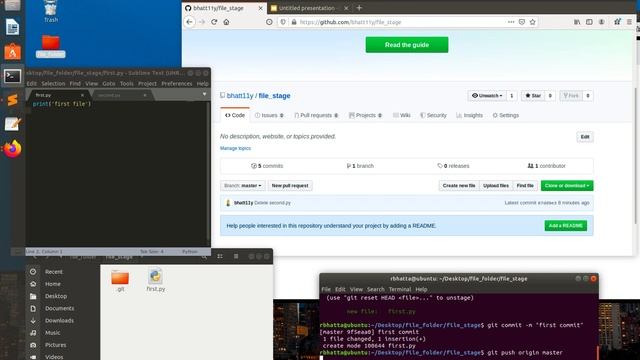Image resolution: width=640 pixels, height=360 pixels.
Task: Open the Firefox Library icon
Action: click(577, 22)
